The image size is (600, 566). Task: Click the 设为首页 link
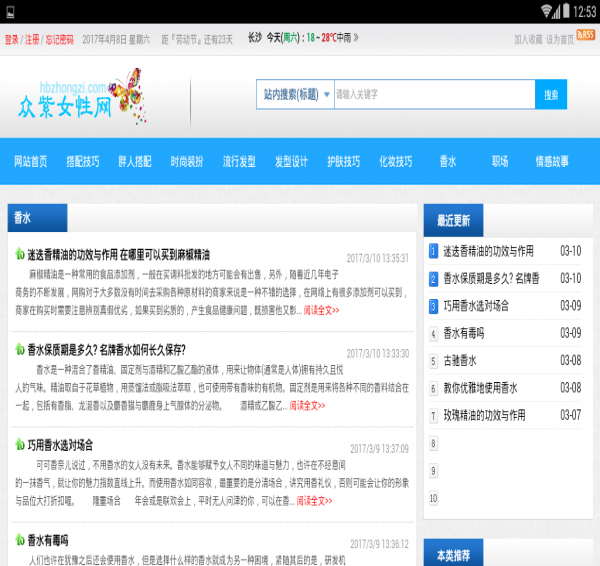pyautogui.click(x=560, y=39)
